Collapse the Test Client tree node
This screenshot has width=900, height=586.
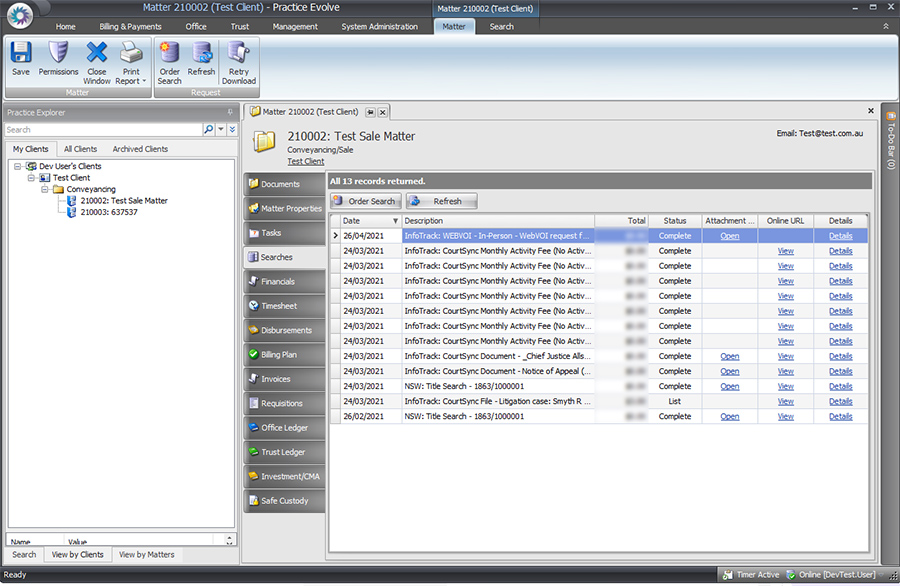tap(32, 178)
